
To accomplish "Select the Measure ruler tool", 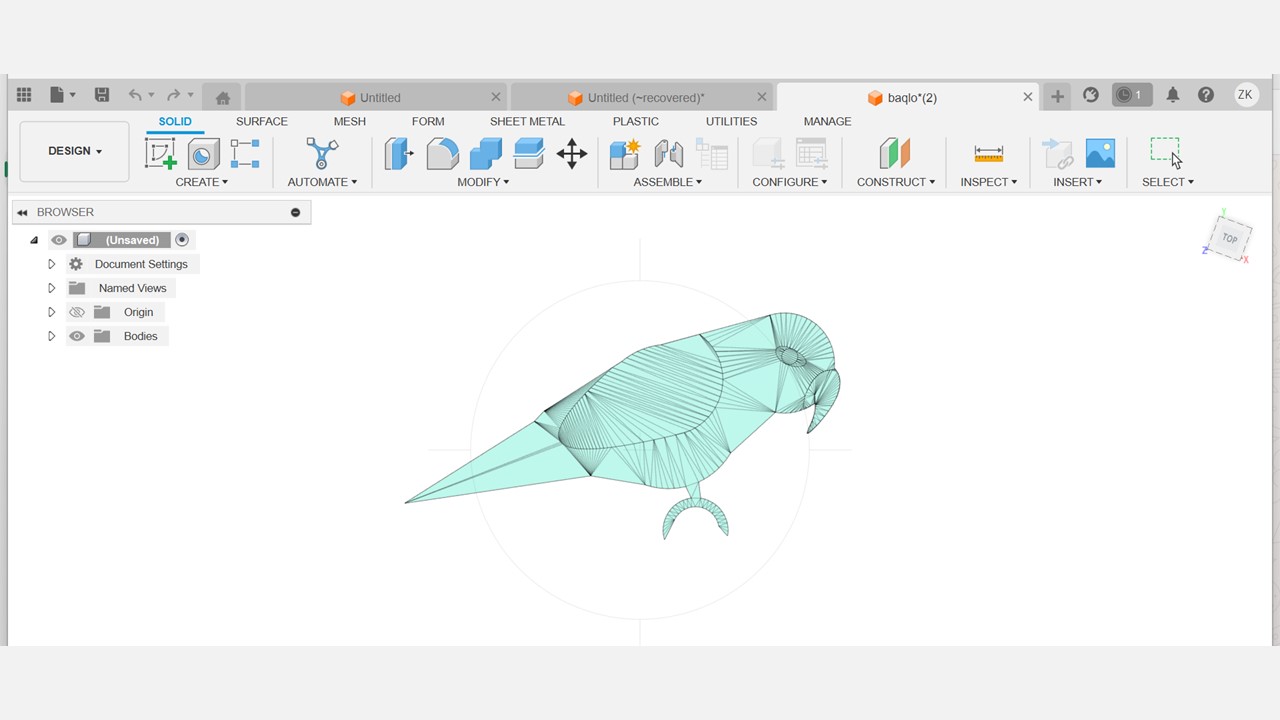I will click(x=988, y=153).
